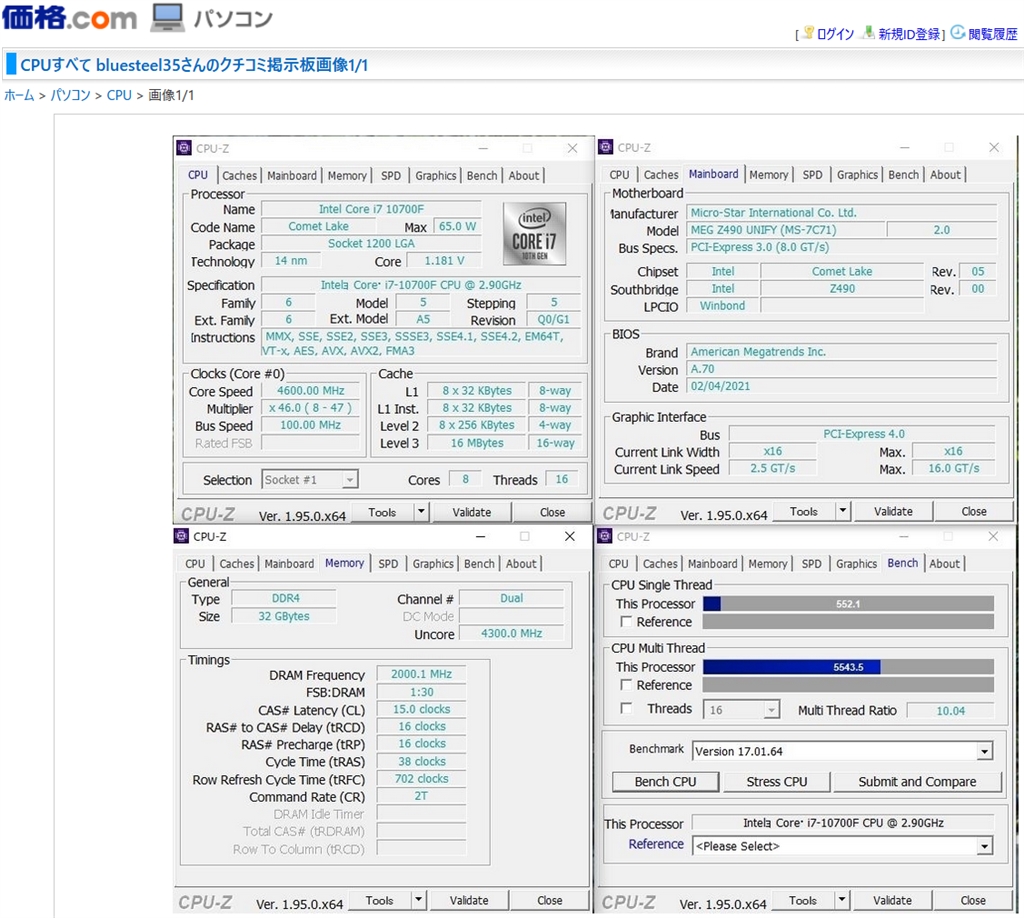The image size is (1024, 918).
Task: Open About tab in CPU window
Action: tap(524, 176)
